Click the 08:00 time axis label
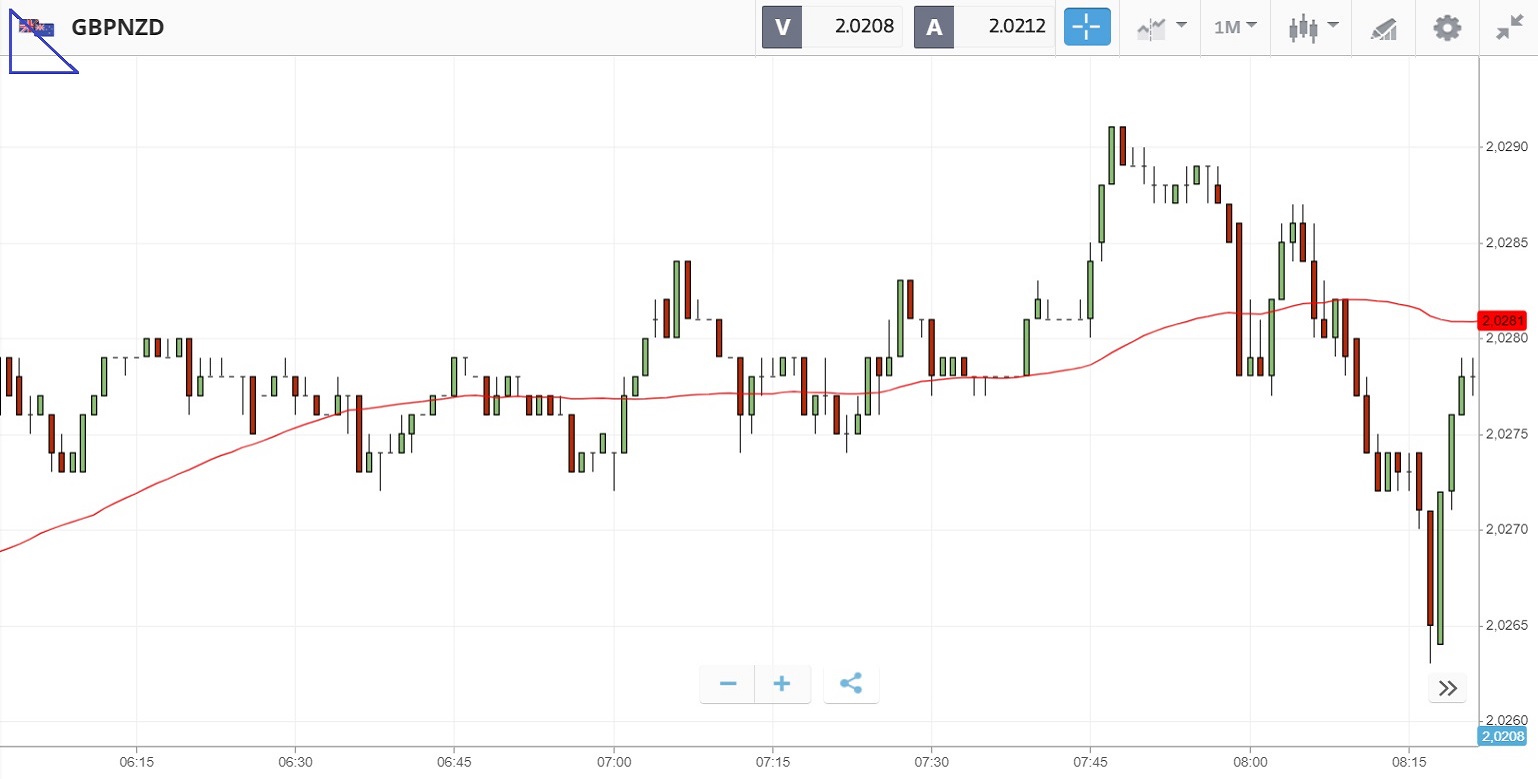 click(1250, 761)
